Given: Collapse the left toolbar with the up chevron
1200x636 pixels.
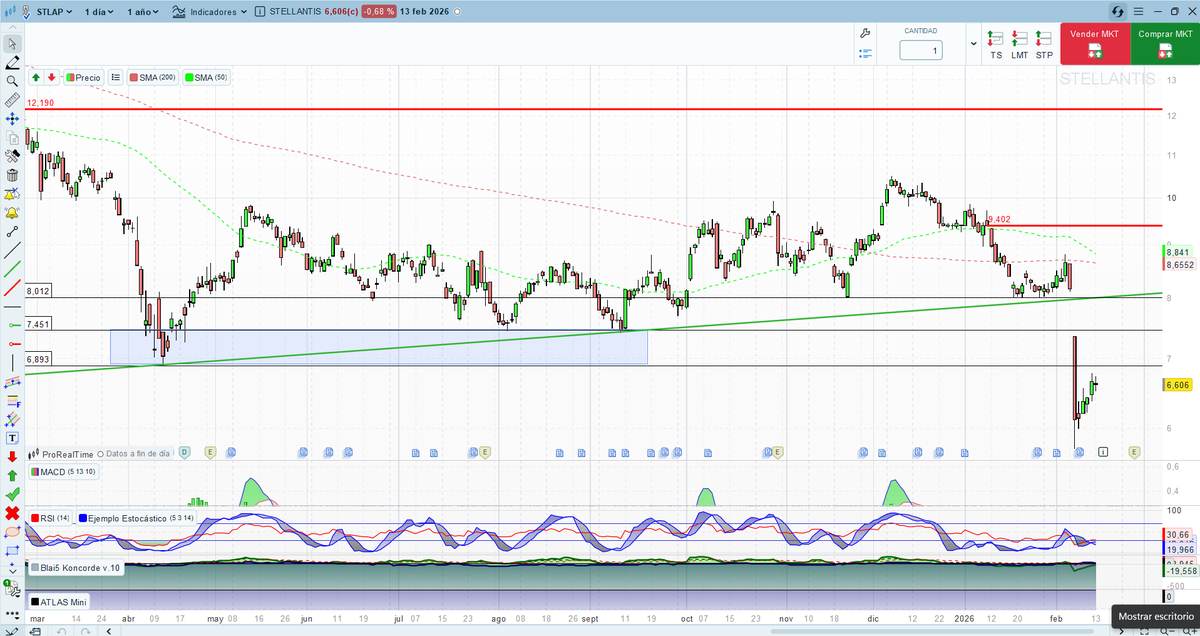Looking at the screenshot, I should coord(12,25).
